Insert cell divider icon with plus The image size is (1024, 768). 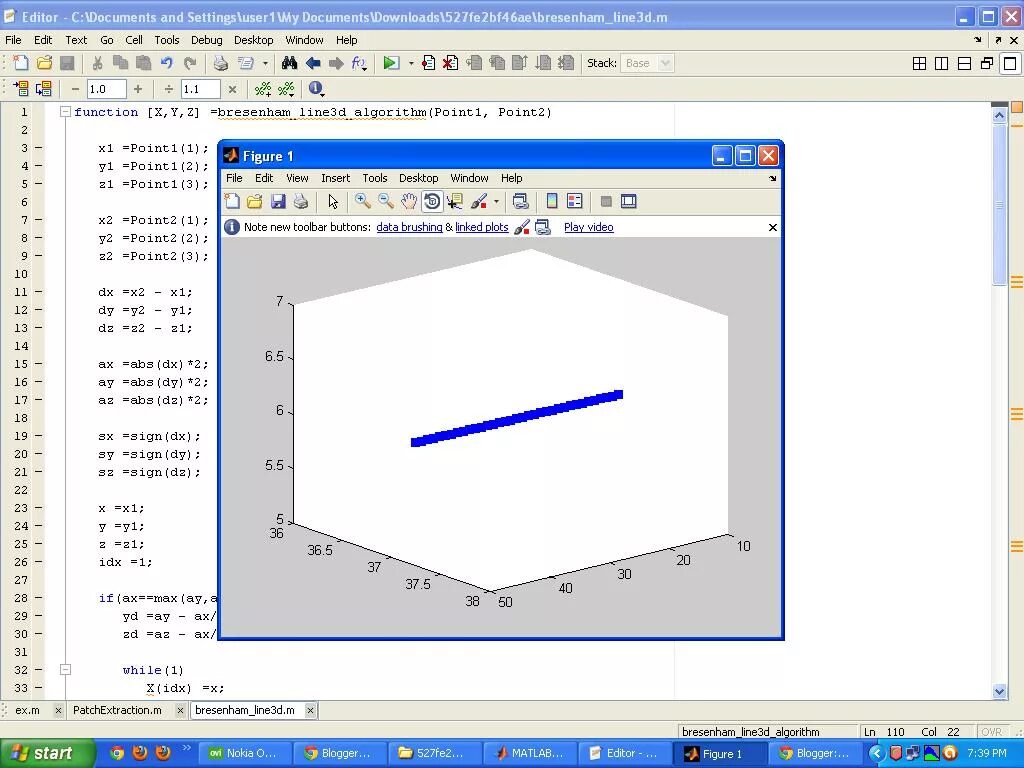(263, 88)
